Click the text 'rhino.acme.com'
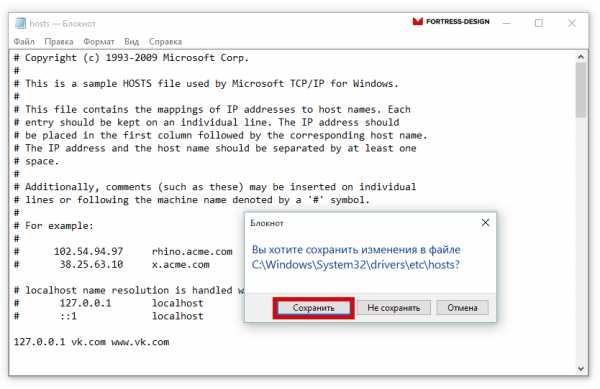 pos(192,252)
